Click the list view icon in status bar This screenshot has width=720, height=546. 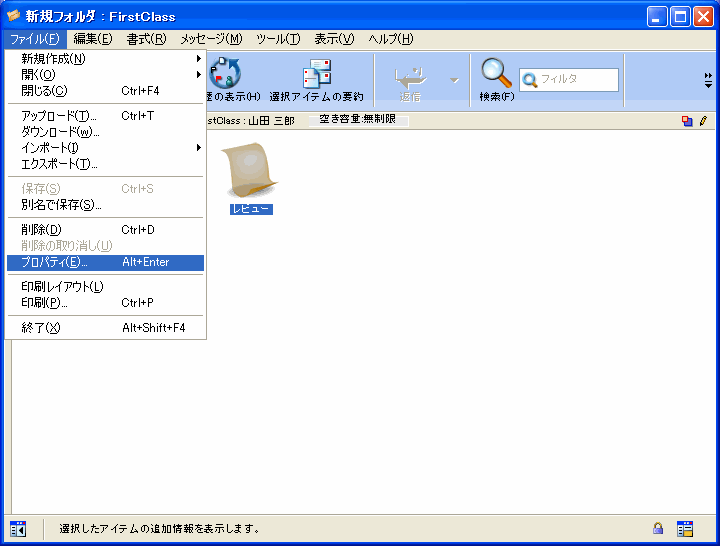point(685,528)
